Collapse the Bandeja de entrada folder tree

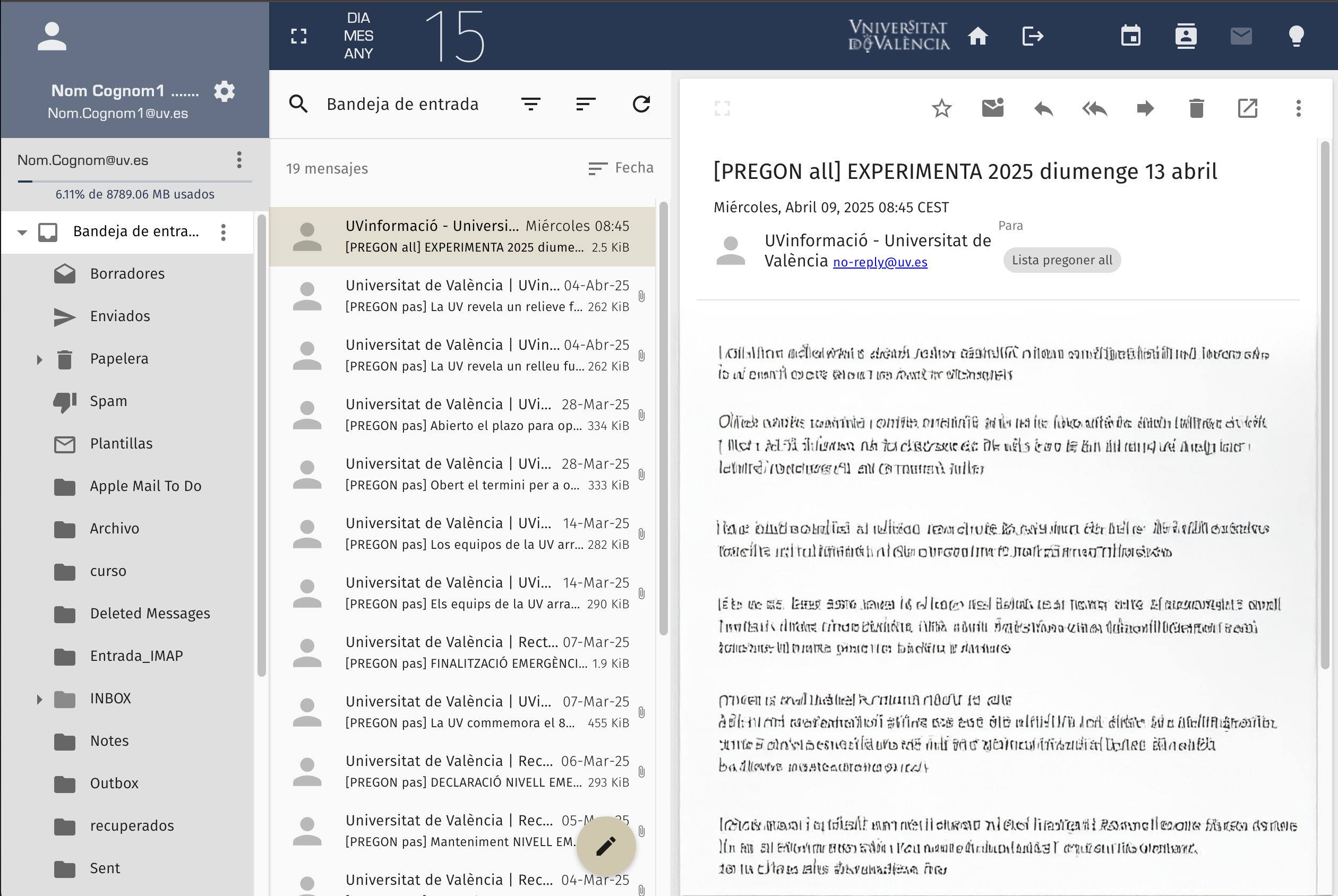[22, 232]
